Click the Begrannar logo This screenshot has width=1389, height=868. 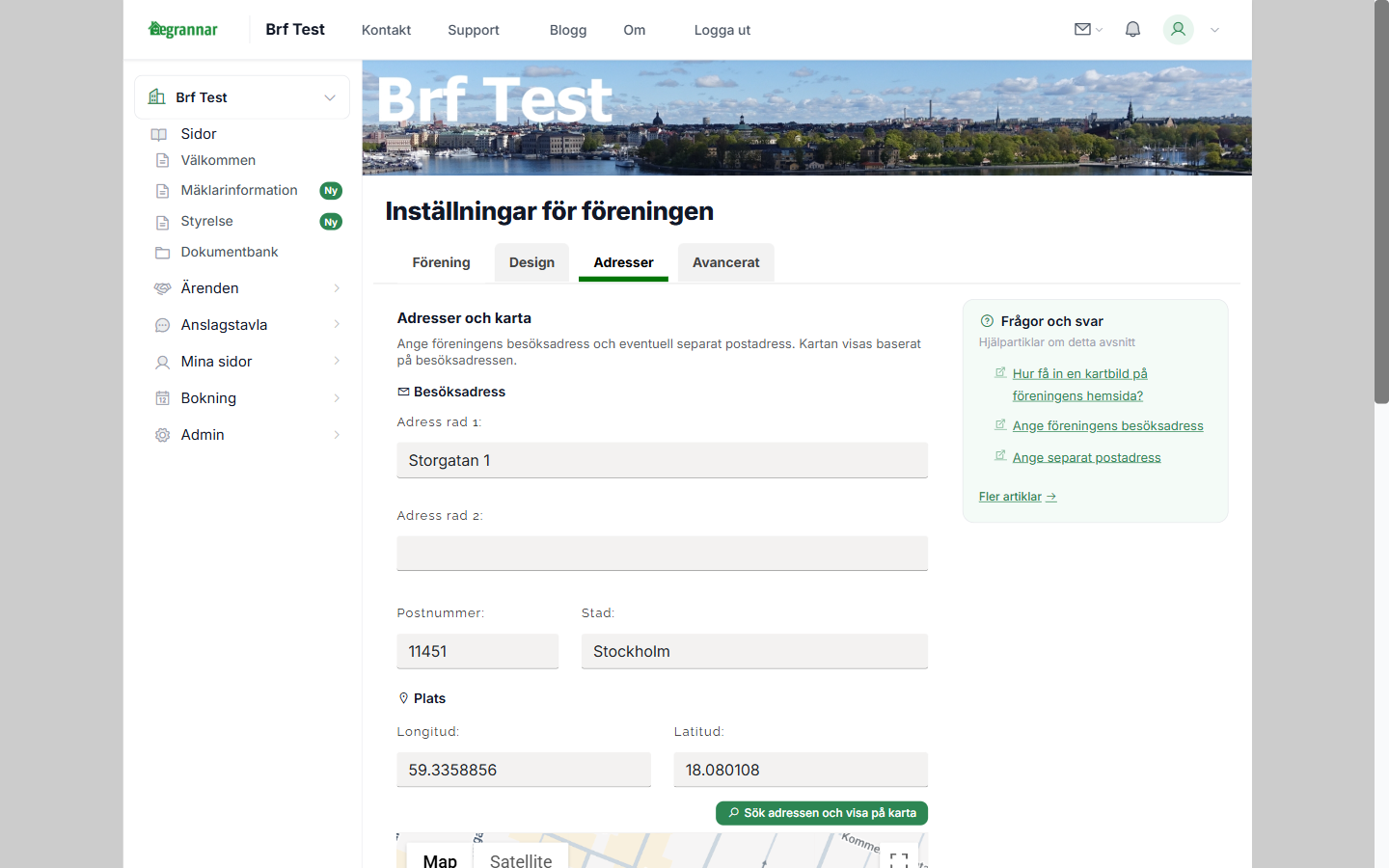pos(182,29)
